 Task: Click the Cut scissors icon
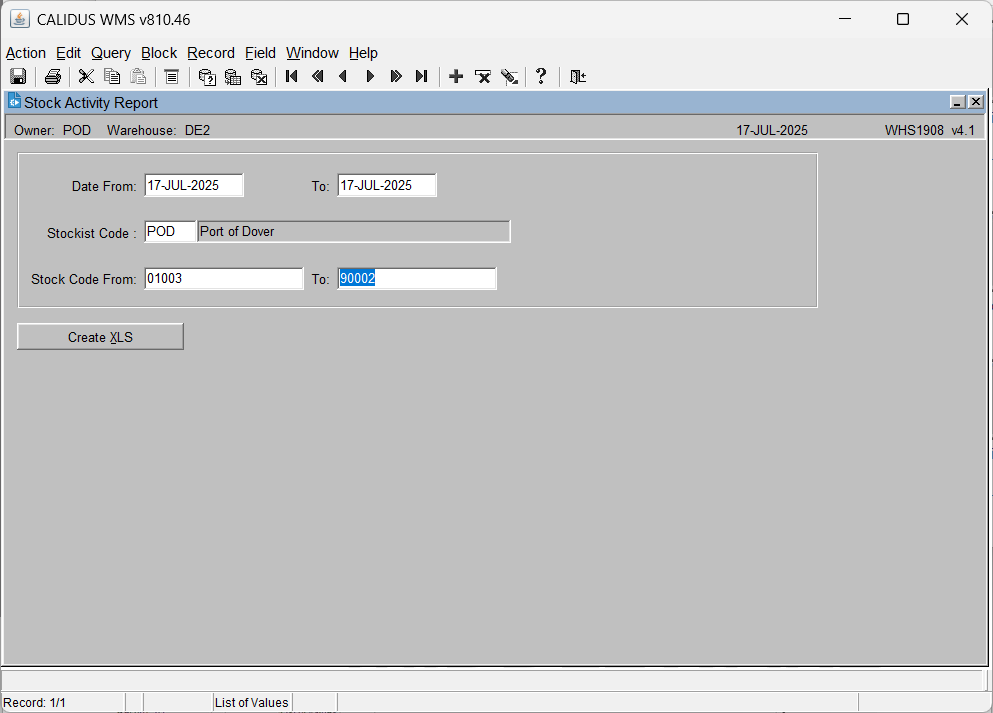click(86, 77)
